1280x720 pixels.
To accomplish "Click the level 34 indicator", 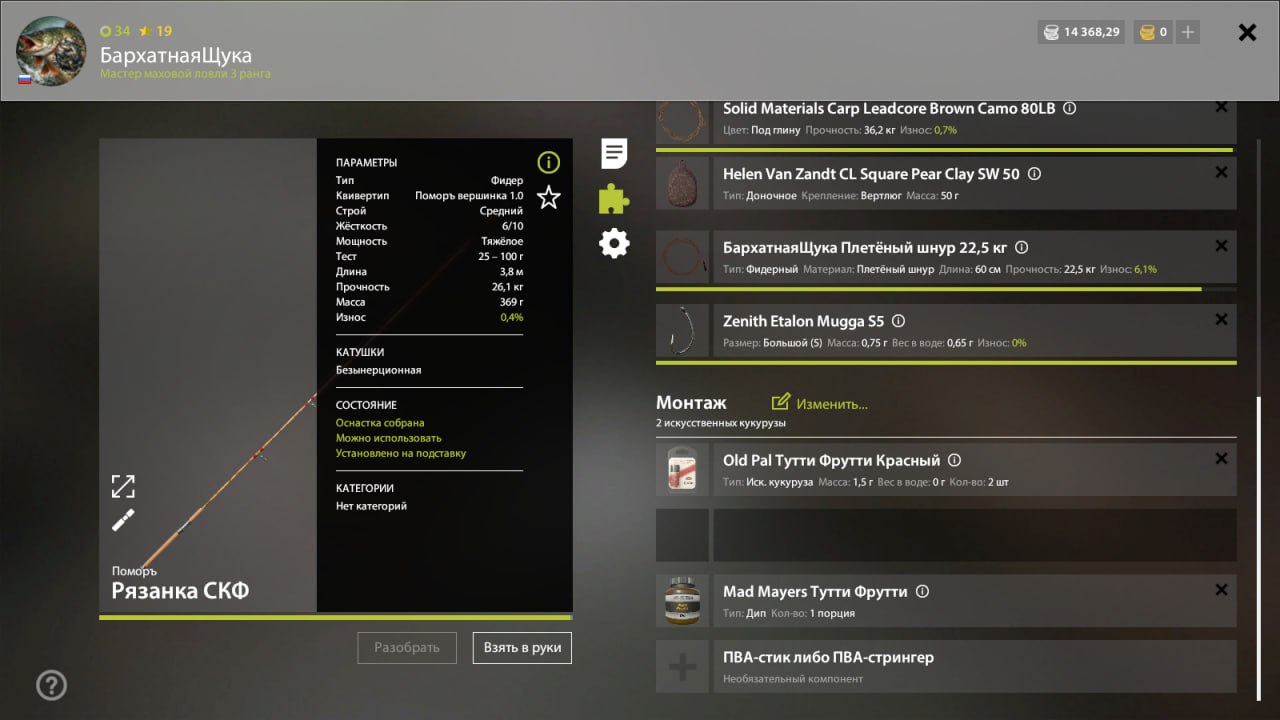I will coord(115,31).
